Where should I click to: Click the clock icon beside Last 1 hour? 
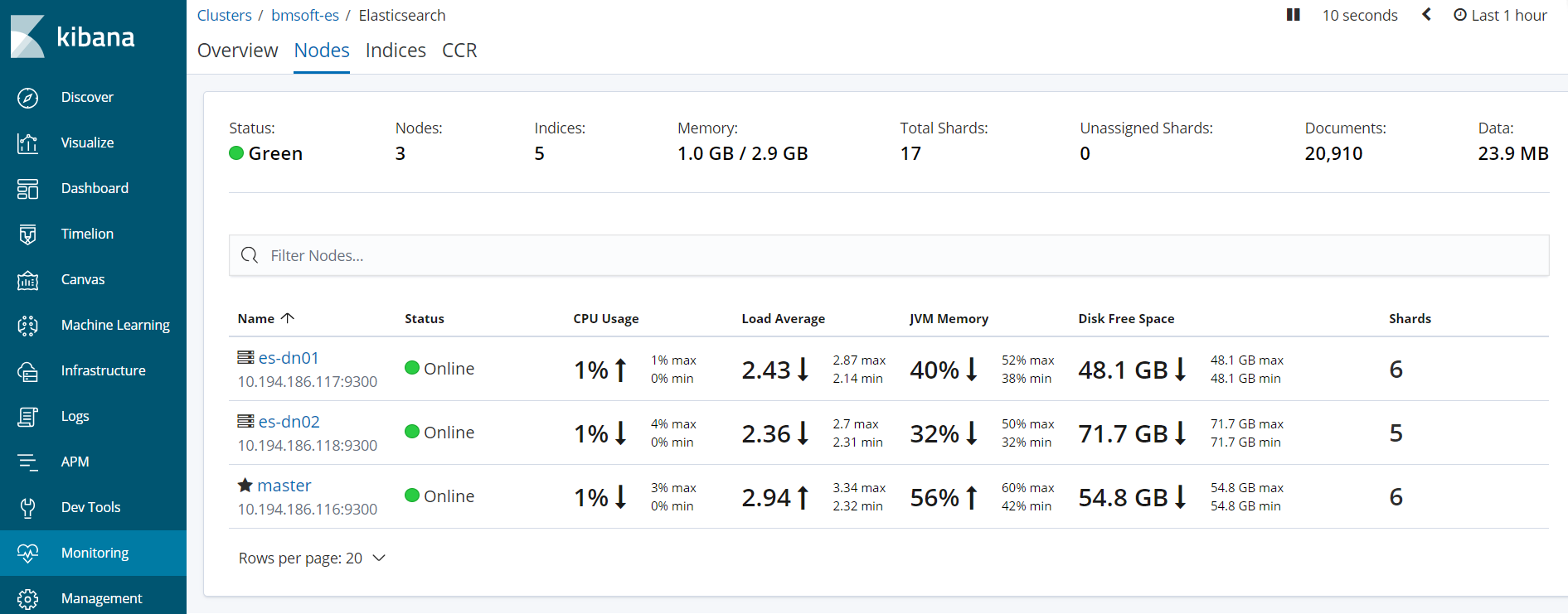[1460, 15]
